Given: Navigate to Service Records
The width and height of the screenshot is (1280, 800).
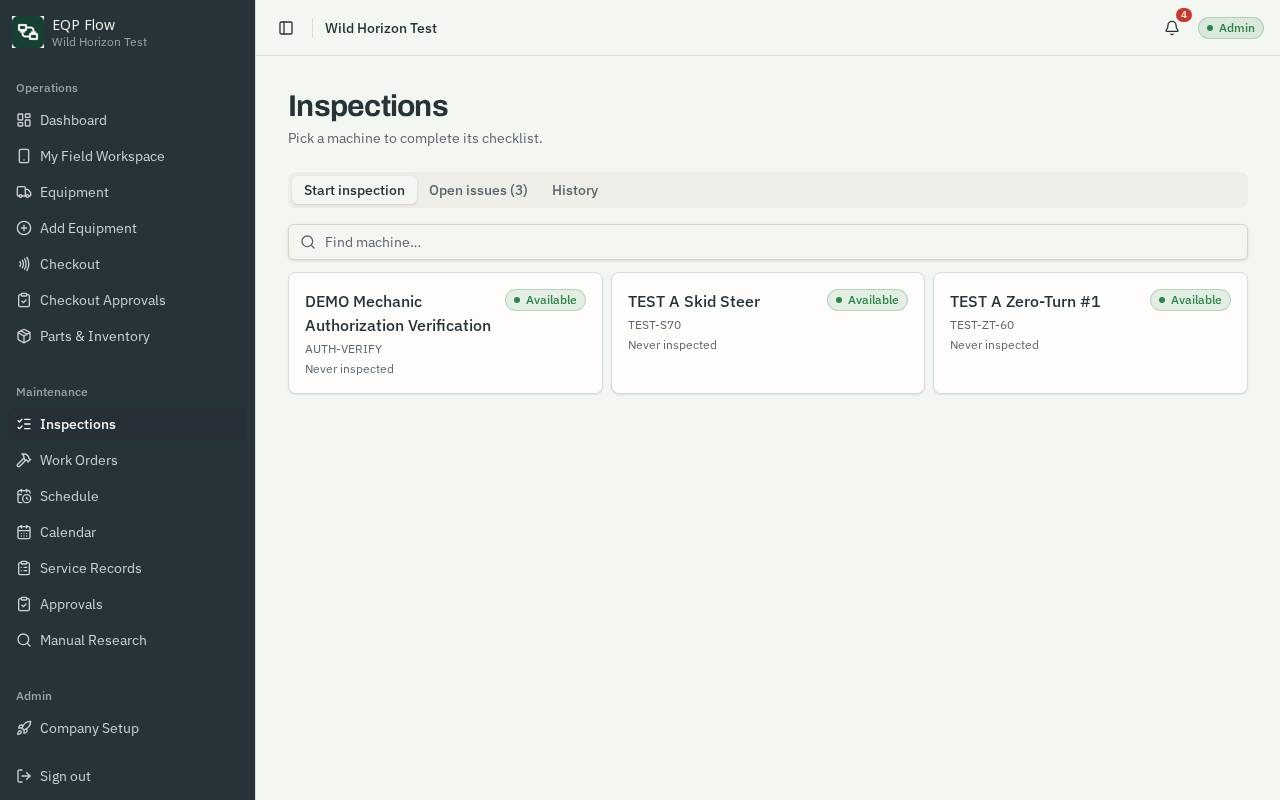Looking at the screenshot, I should [128, 568].
